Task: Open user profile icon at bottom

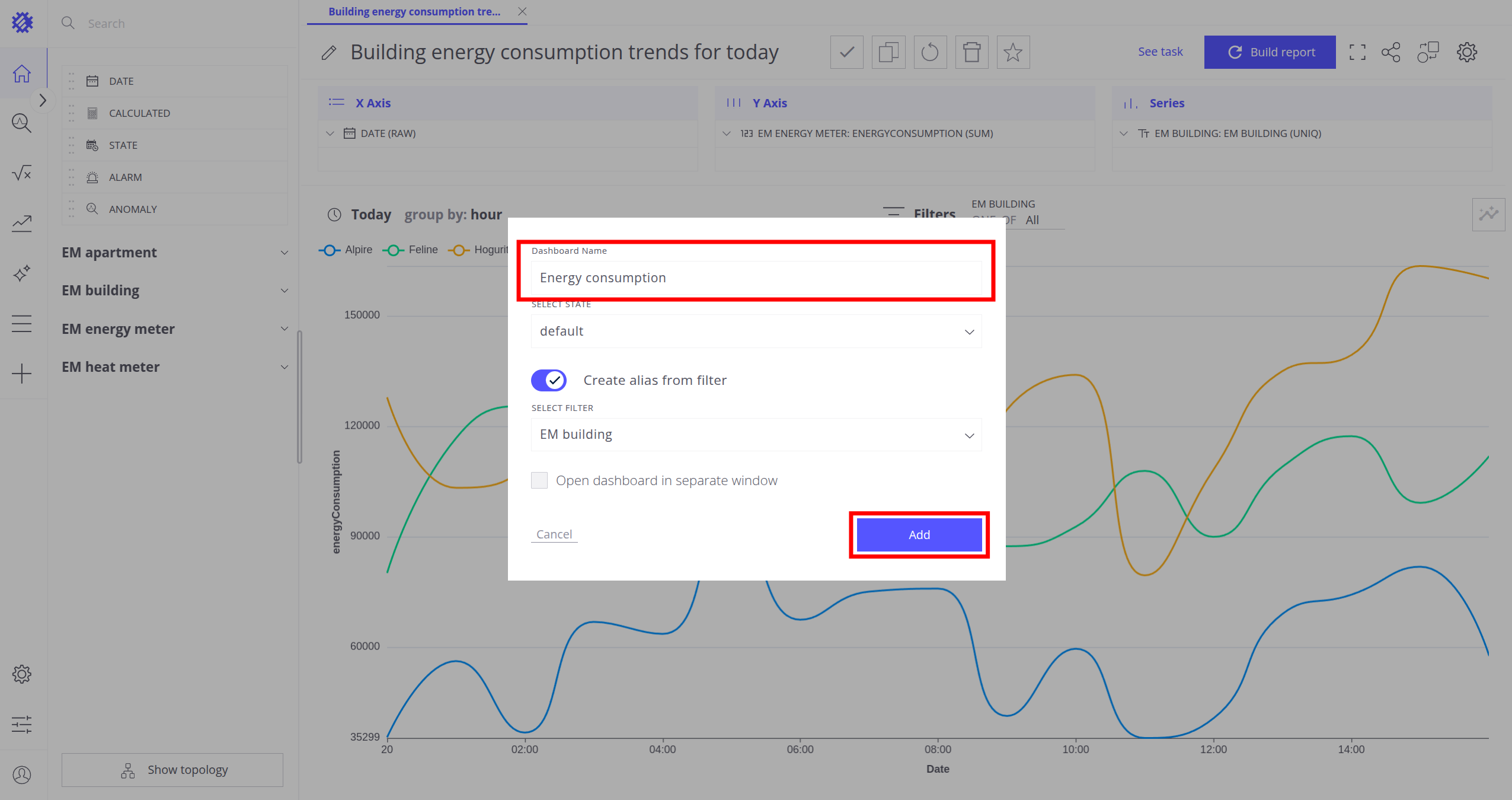Action: [x=22, y=774]
